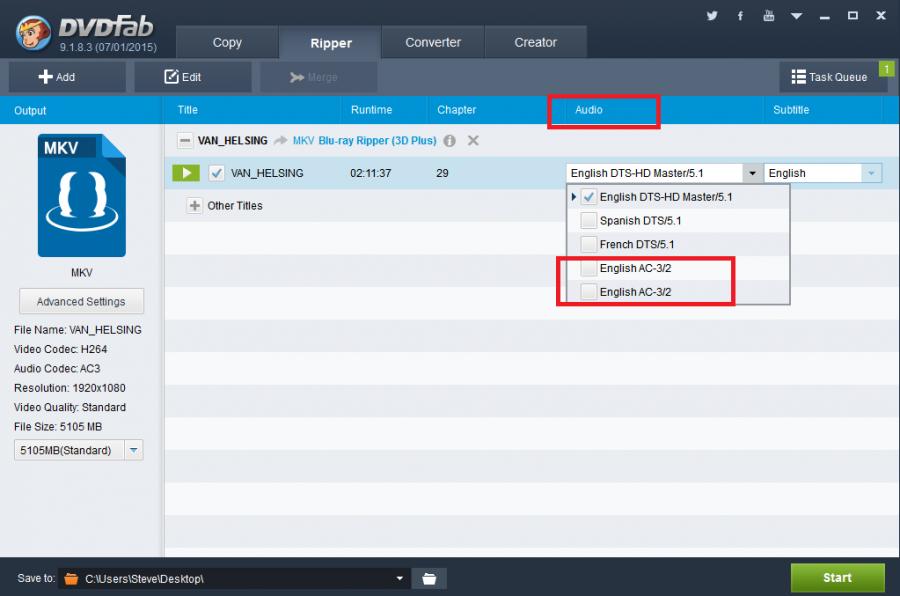Remove VAN_HELSING task with X icon
Image resolution: width=900 pixels, height=596 pixels.
(x=473, y=141)
